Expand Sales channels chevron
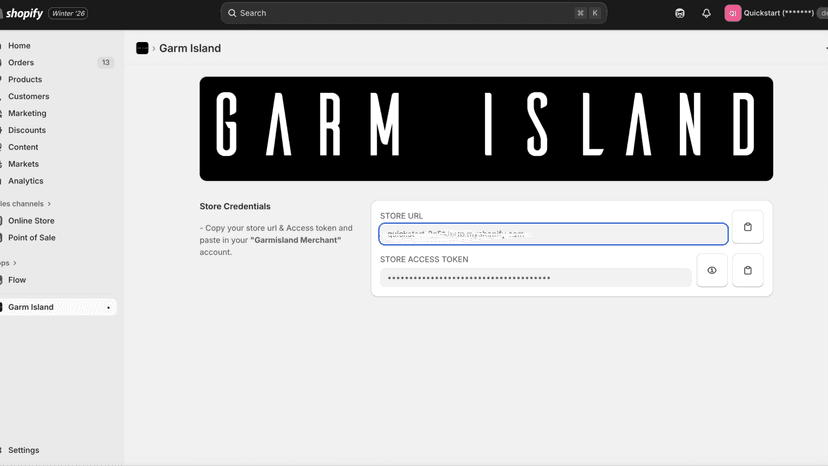 point(49,203)
